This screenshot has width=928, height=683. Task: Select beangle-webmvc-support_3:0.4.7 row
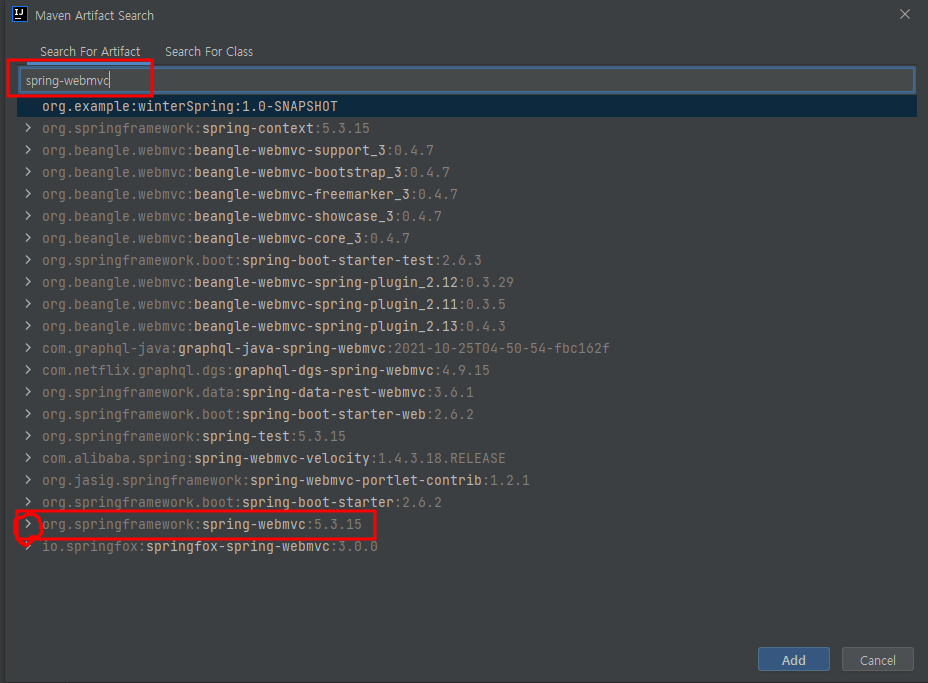click(x=467, y=150)
